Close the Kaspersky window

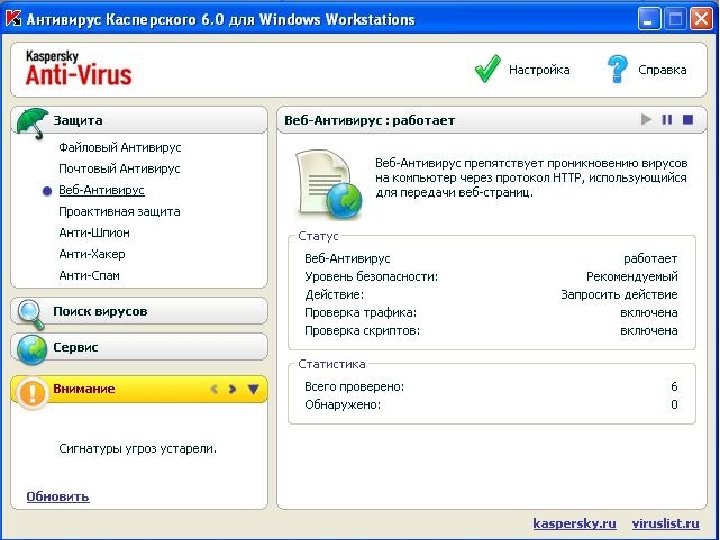click(702, 19)
